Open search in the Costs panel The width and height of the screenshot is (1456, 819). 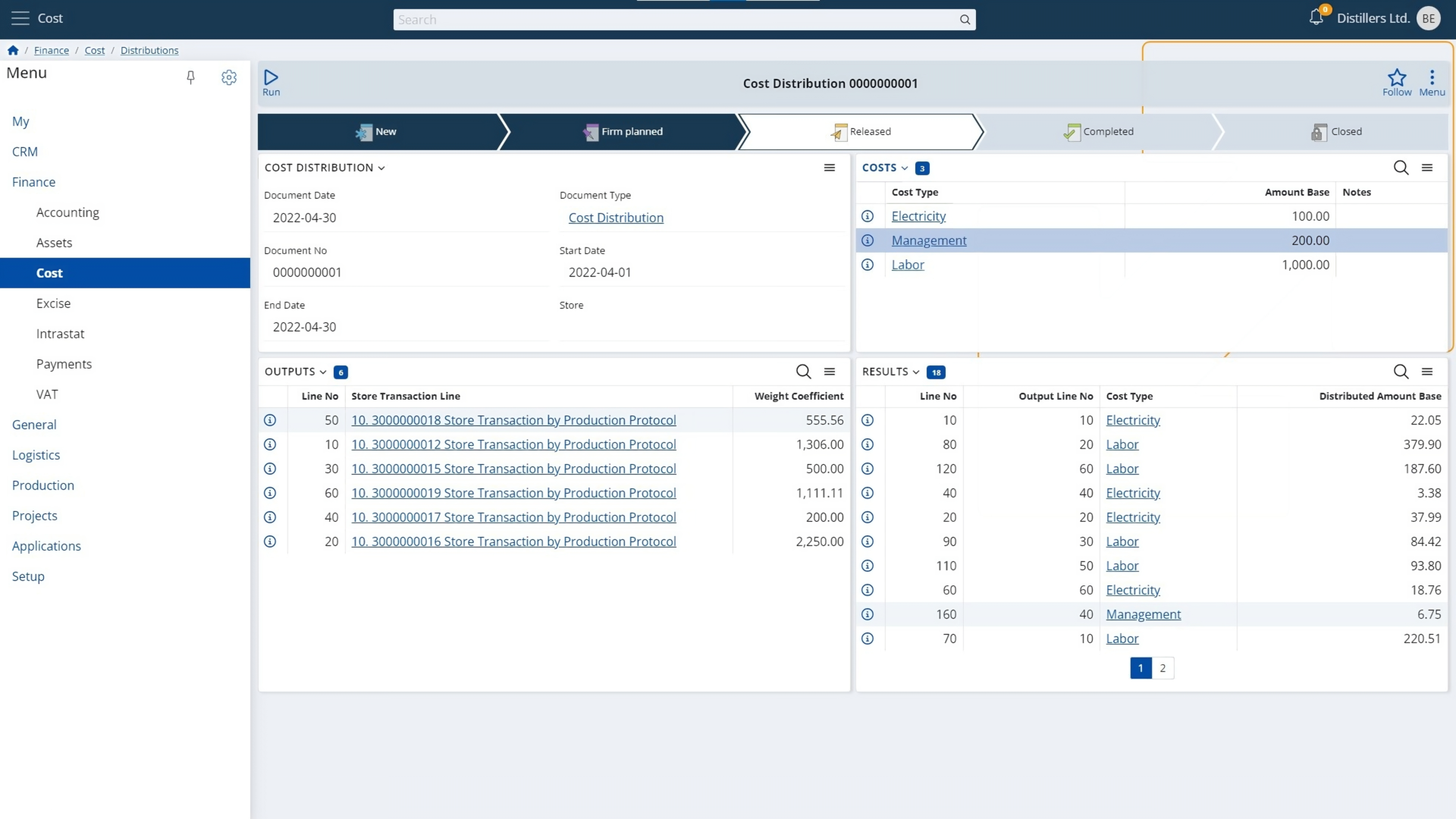click(x=1401, y=168)
